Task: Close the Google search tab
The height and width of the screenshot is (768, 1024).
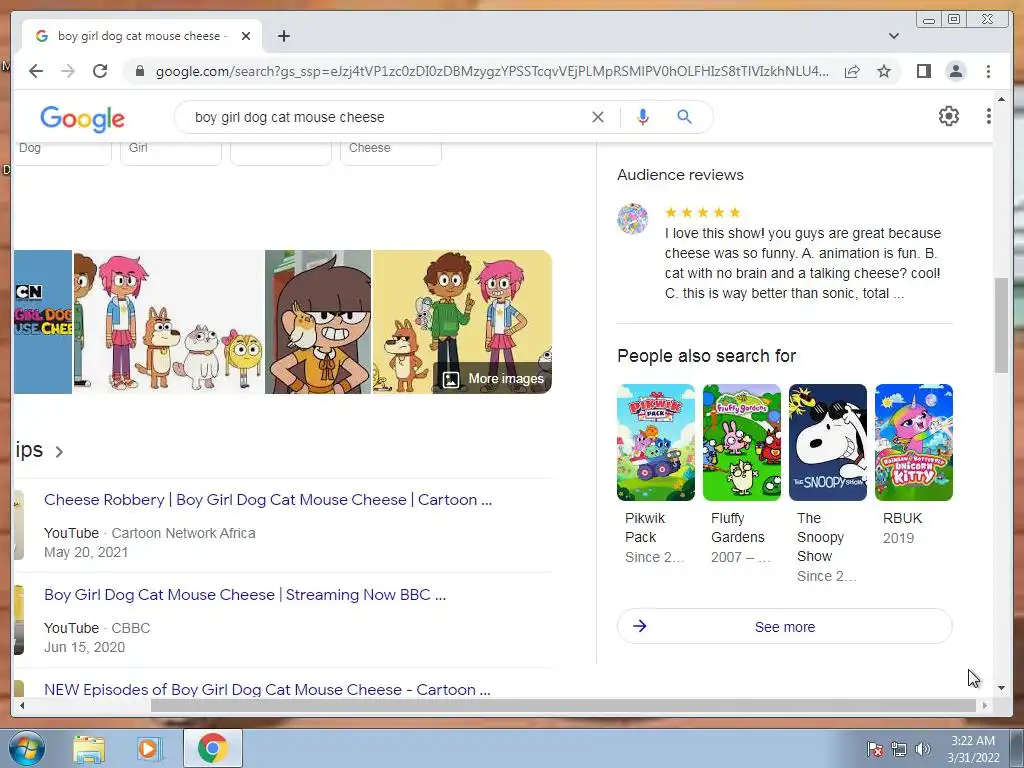Action: (x=246, y=36)
